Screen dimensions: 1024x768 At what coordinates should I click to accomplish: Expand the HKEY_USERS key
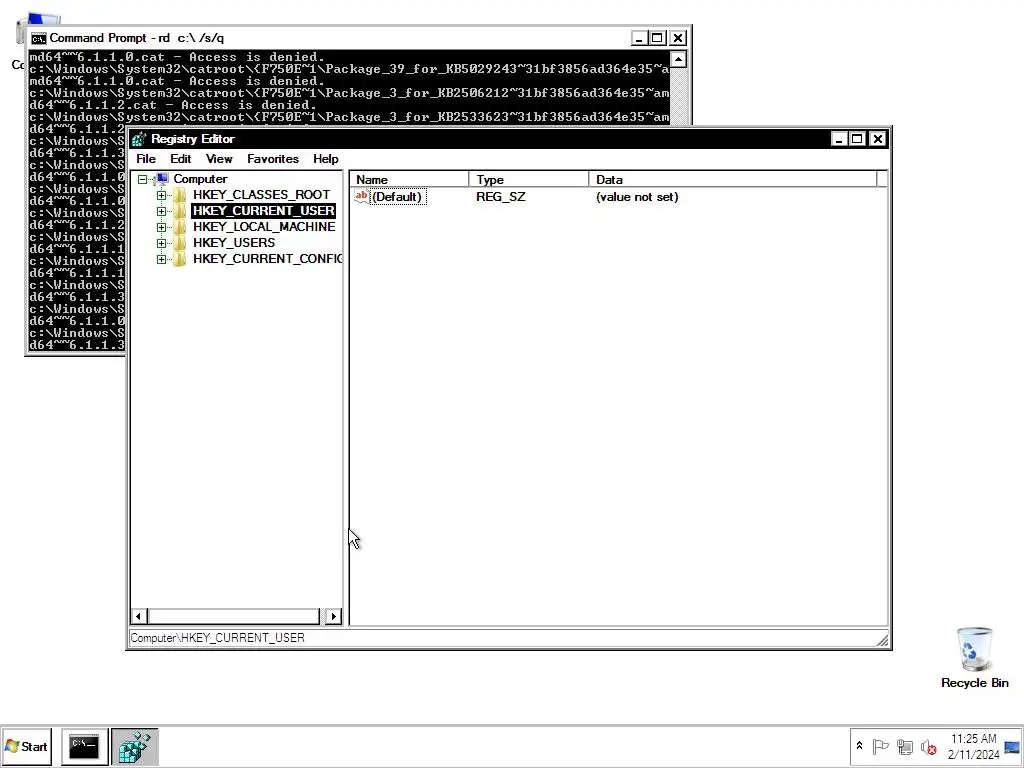[x=161, y=243]
